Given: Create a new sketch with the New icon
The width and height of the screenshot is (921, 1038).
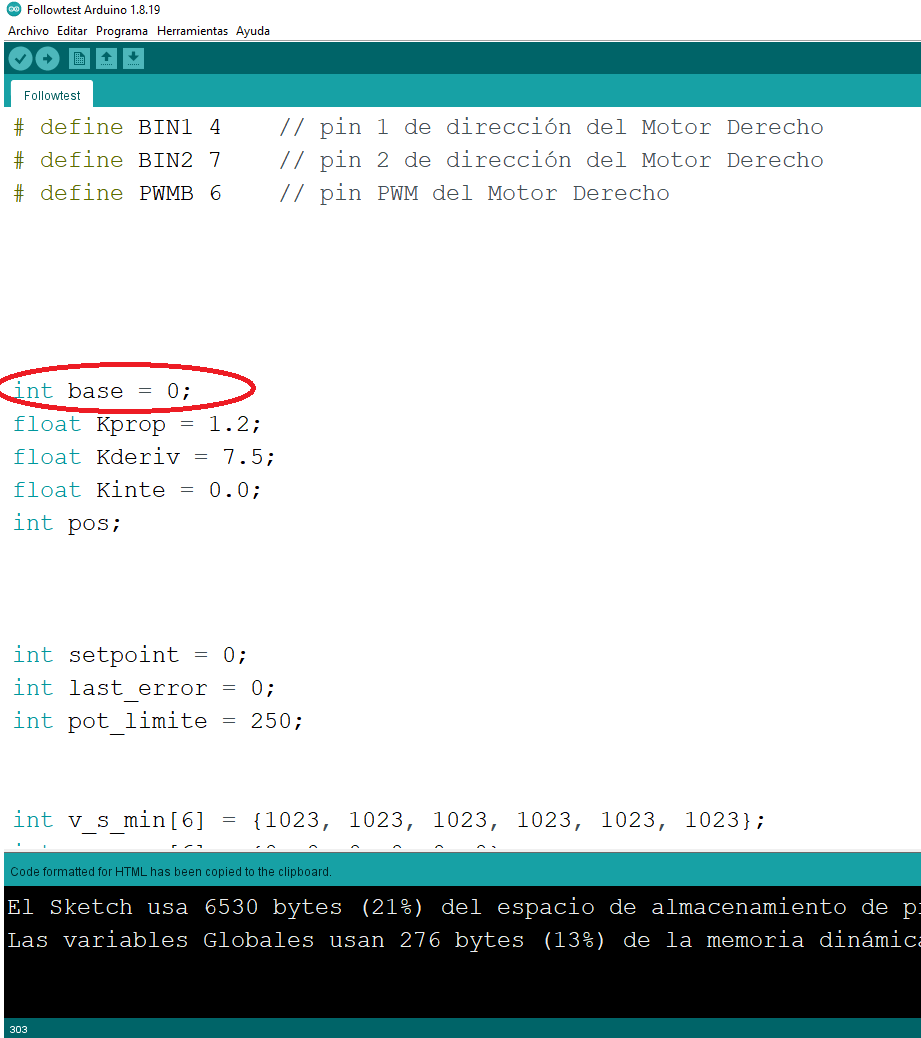Looking at the screenshot, I should coord(79,59).
